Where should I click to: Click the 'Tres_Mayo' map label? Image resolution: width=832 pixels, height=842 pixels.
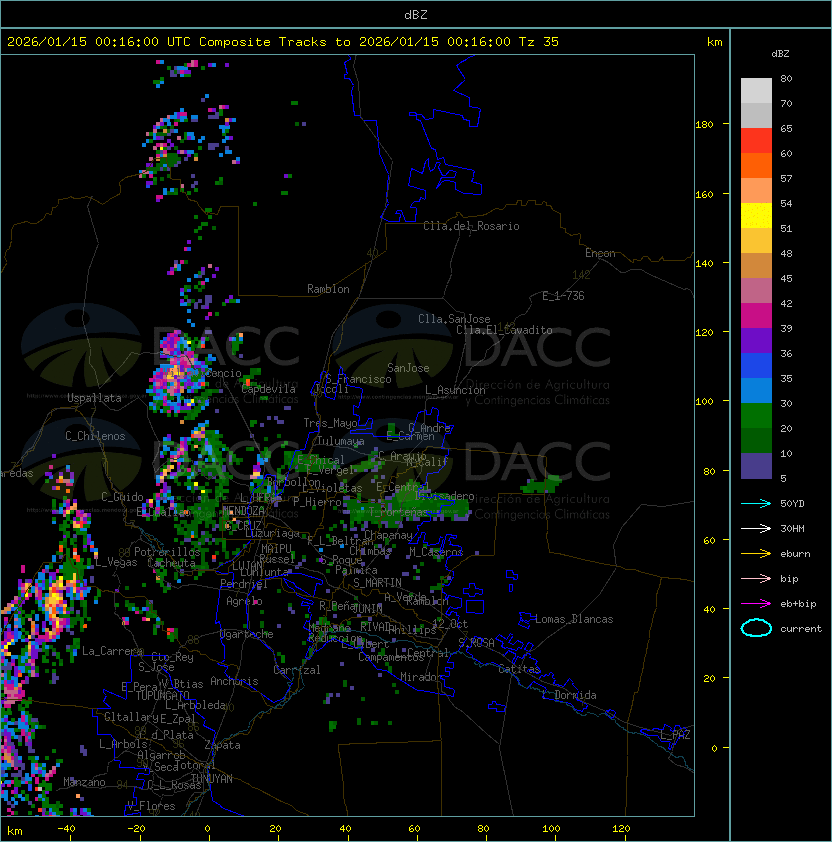[330, 423]
